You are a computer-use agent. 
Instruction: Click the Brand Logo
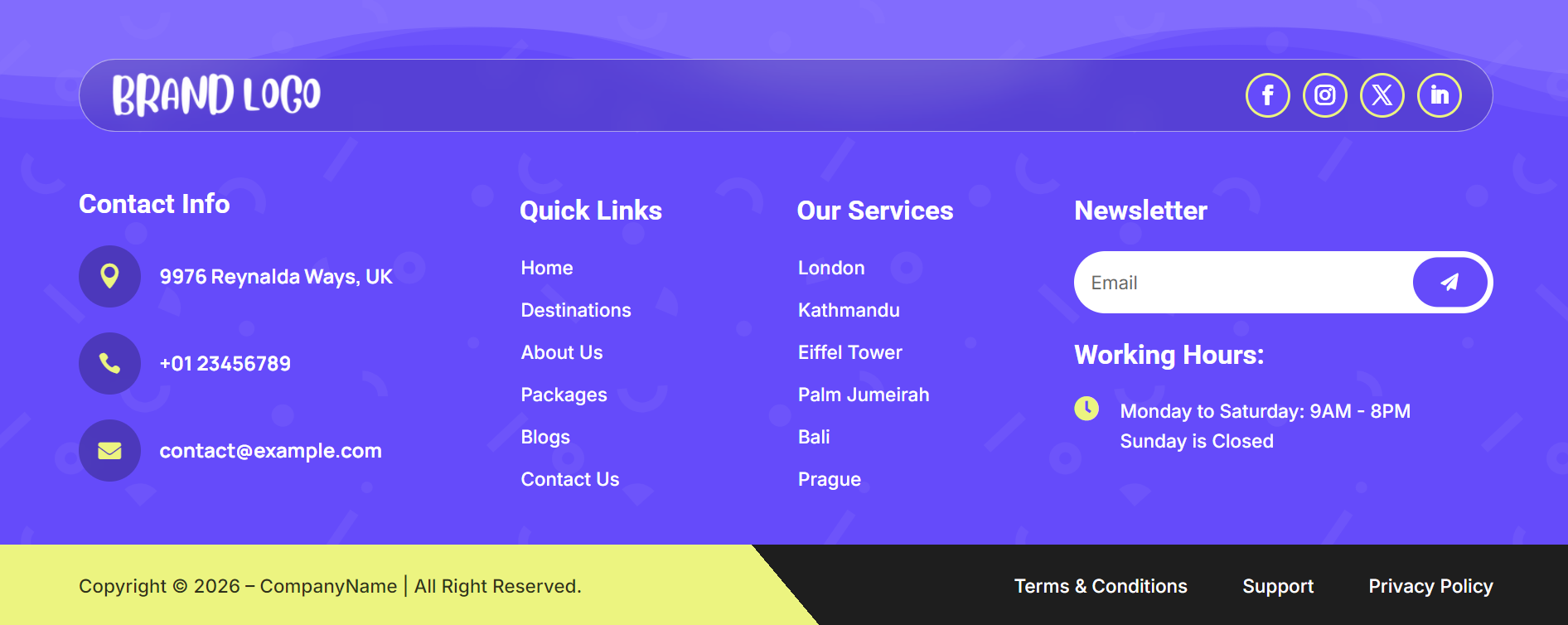tap(216, 94)
